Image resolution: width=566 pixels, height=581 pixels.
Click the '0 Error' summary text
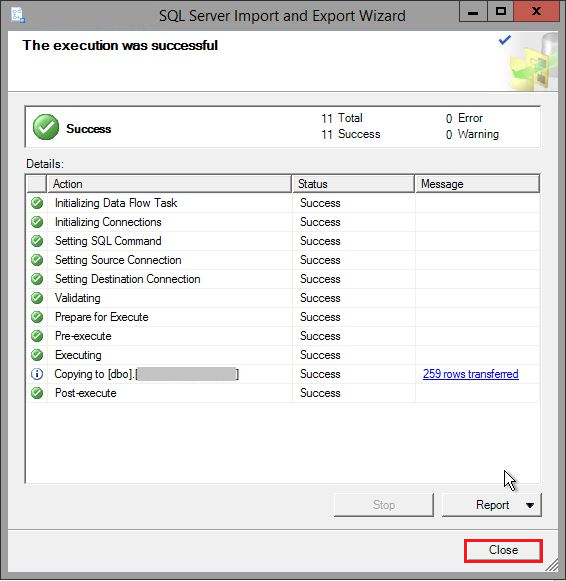465,118
